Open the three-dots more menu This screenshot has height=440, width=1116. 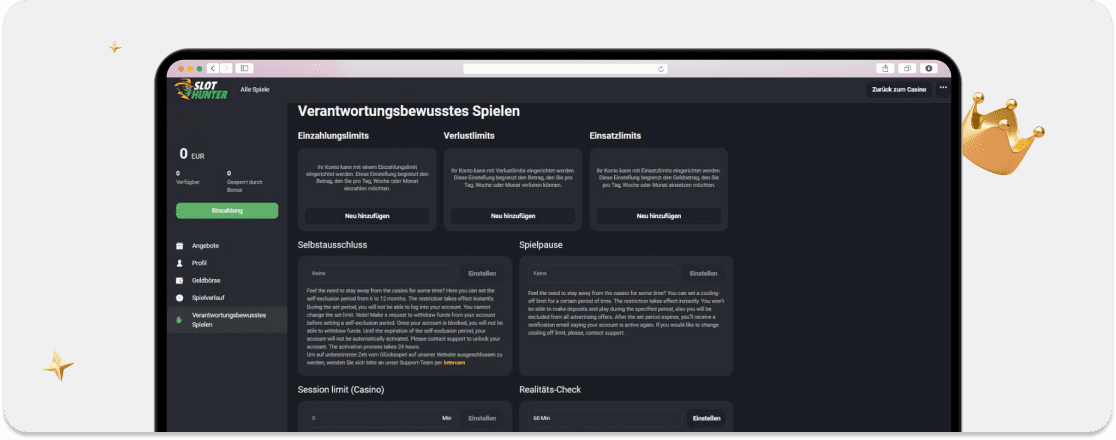pyautogui.click(x=943, y=88)
